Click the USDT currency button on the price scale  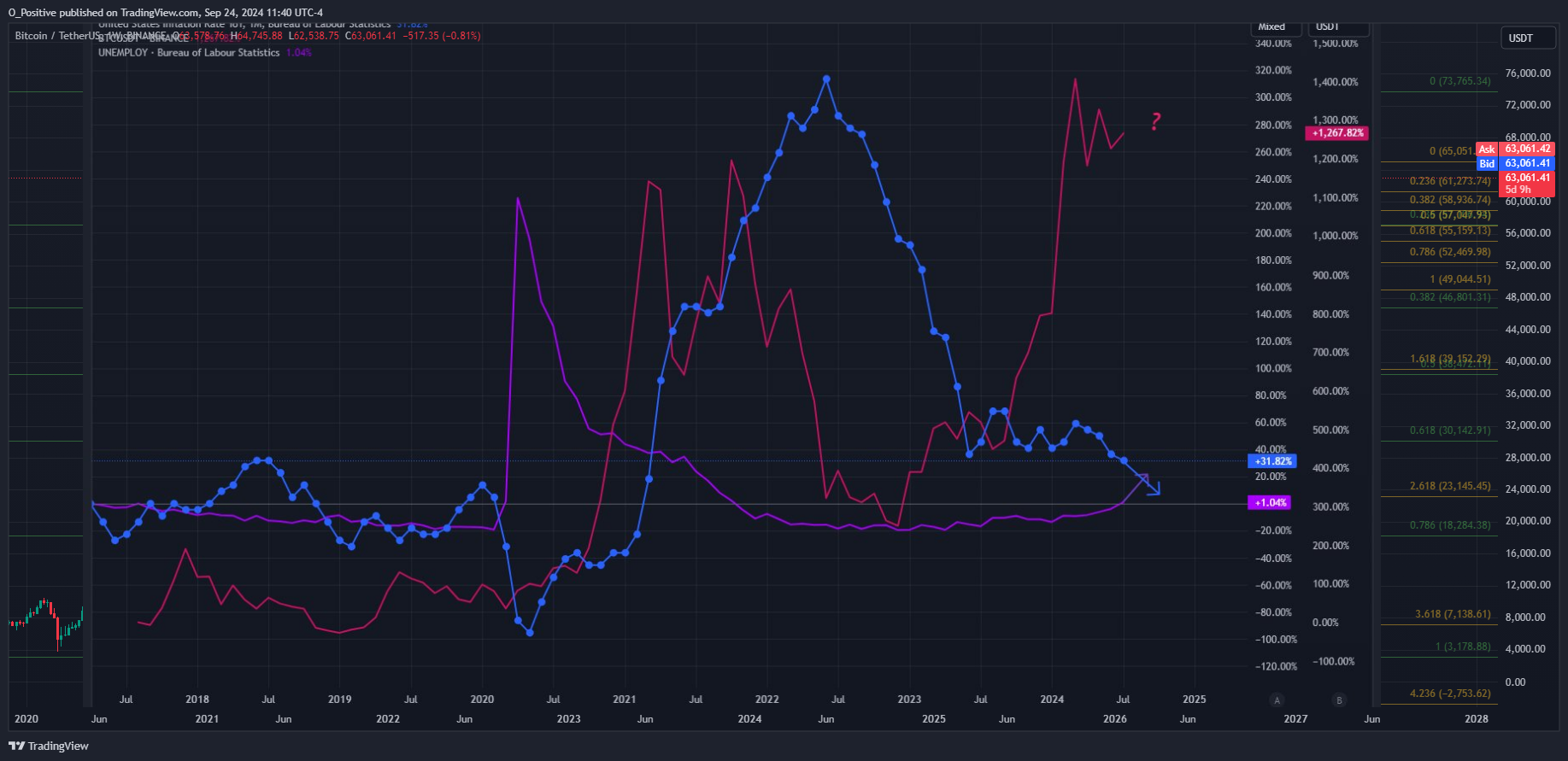click(x=1528, y=38)
